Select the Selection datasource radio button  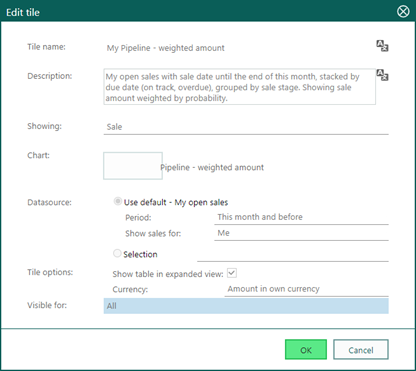[x=117, y=253]
